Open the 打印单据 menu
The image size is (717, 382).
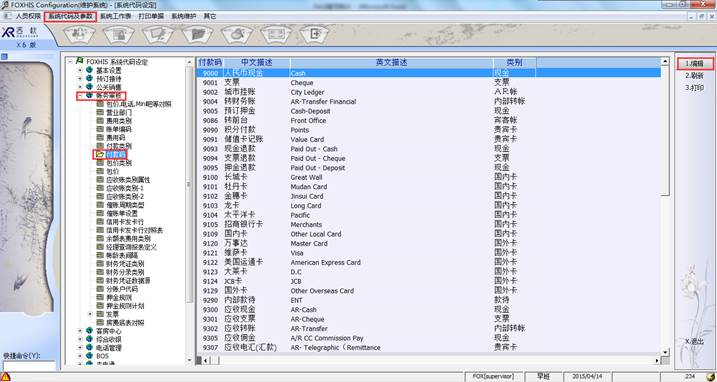tap(151, 16)
